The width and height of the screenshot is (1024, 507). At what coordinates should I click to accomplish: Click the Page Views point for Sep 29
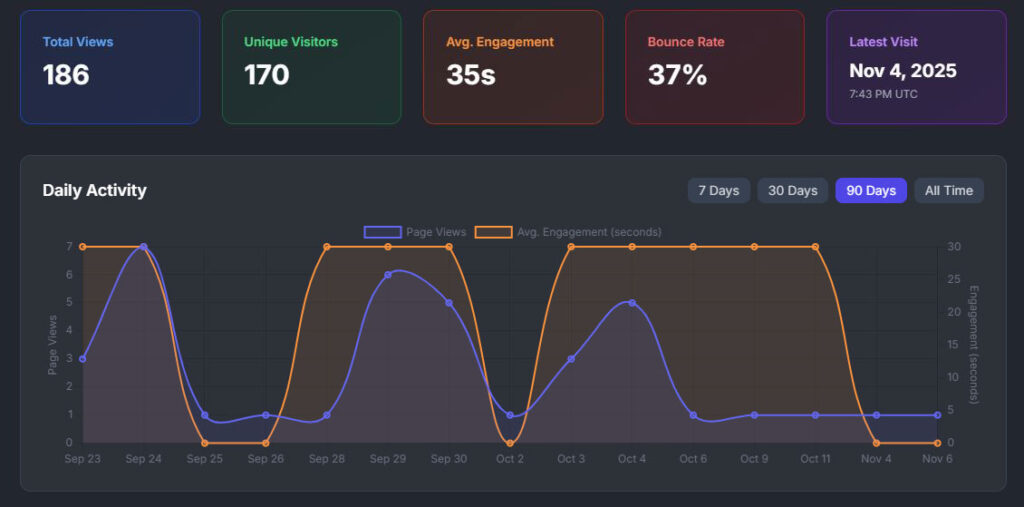coord(388,274)
